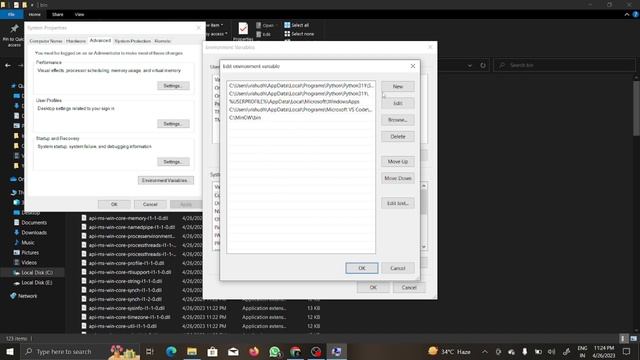
Task: Click the Move Up button
Action: point(398,162)
